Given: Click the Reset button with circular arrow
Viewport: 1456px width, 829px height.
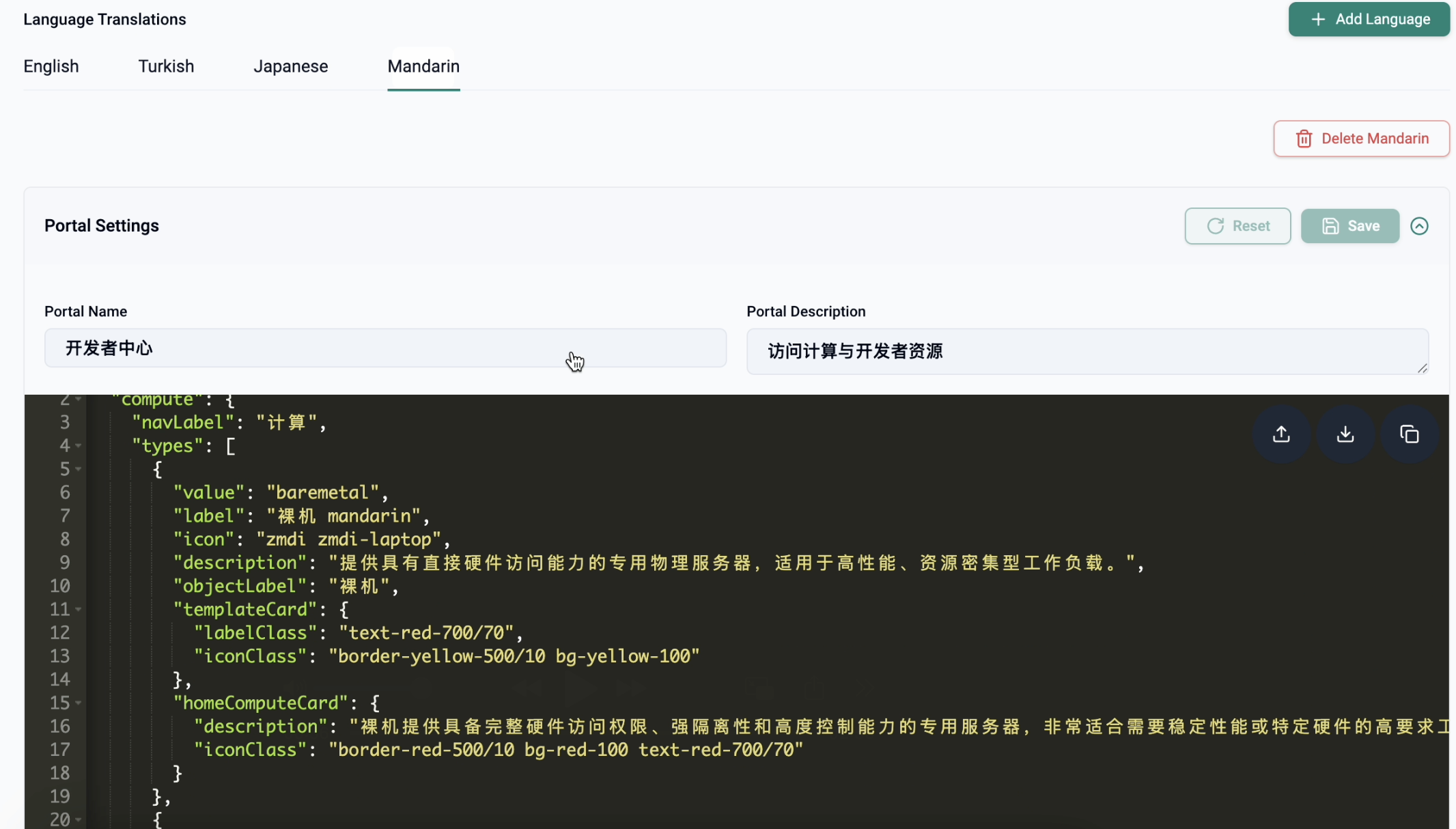Looking at the screenshot, I should [1237, 226].
